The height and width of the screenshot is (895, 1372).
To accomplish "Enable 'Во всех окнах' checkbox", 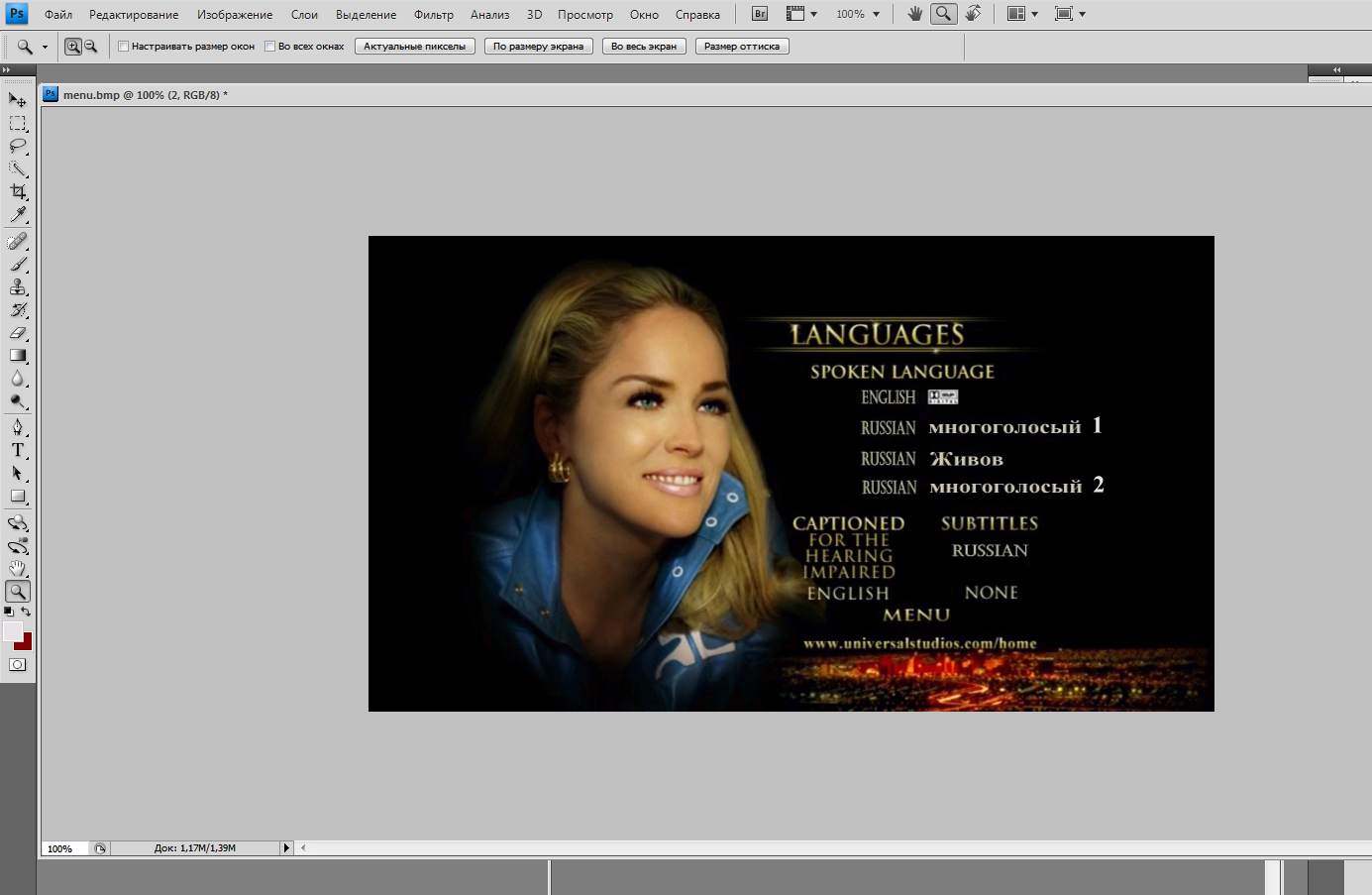I will coord(269,47).
